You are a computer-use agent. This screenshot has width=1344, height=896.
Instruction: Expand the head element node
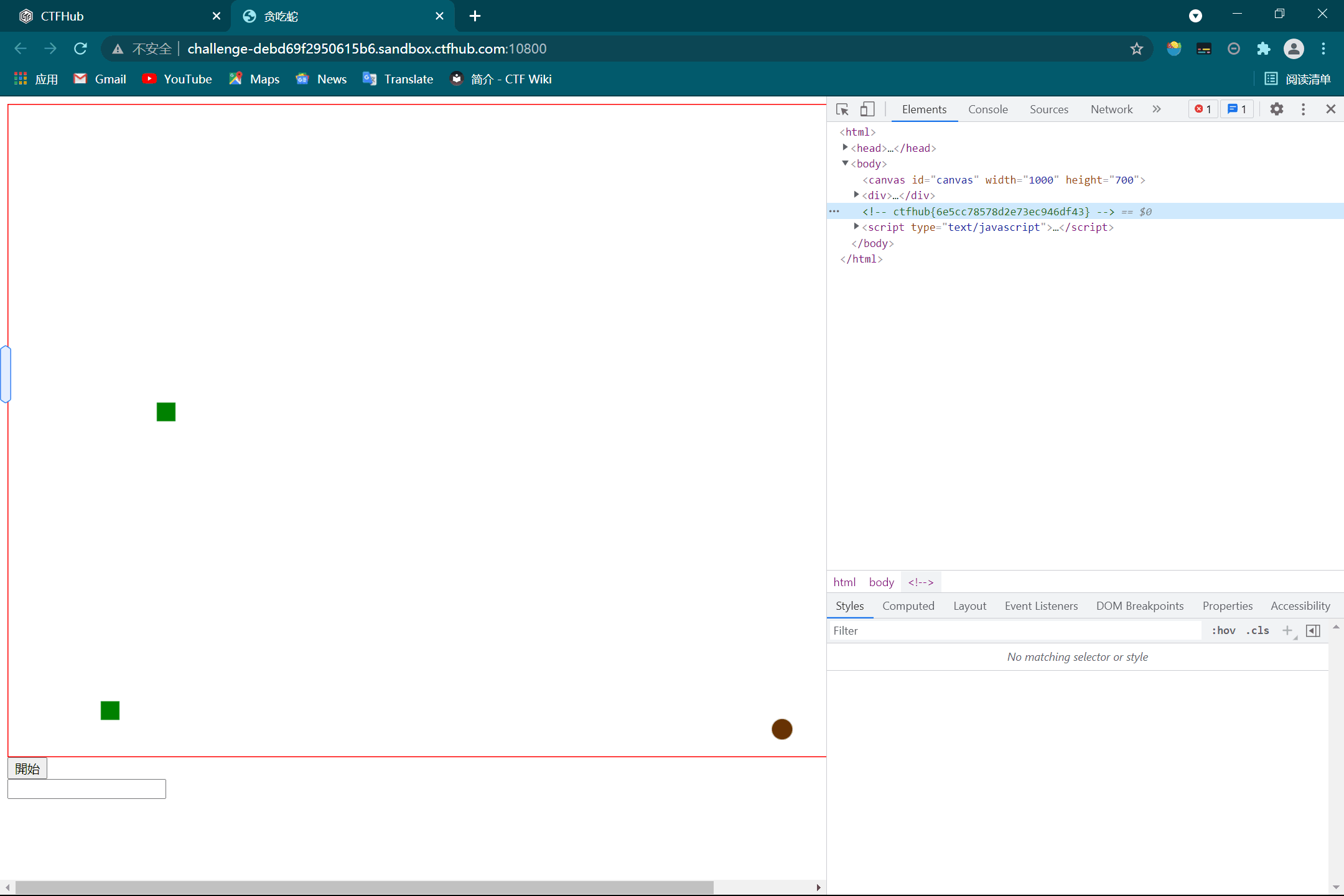(x=845, y=147)
